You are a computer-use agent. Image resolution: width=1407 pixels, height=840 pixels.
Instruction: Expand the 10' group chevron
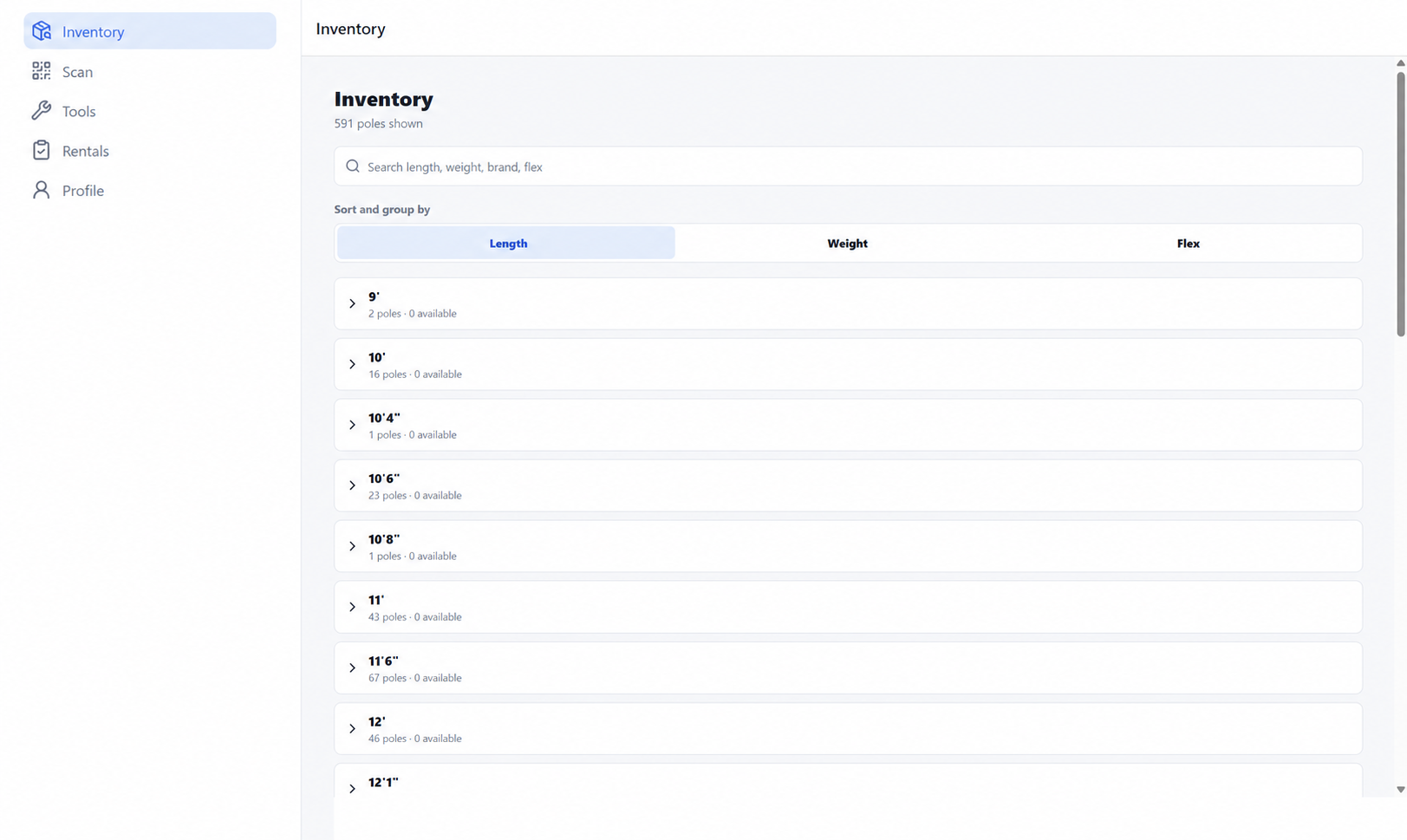click(x=352, y=364)
